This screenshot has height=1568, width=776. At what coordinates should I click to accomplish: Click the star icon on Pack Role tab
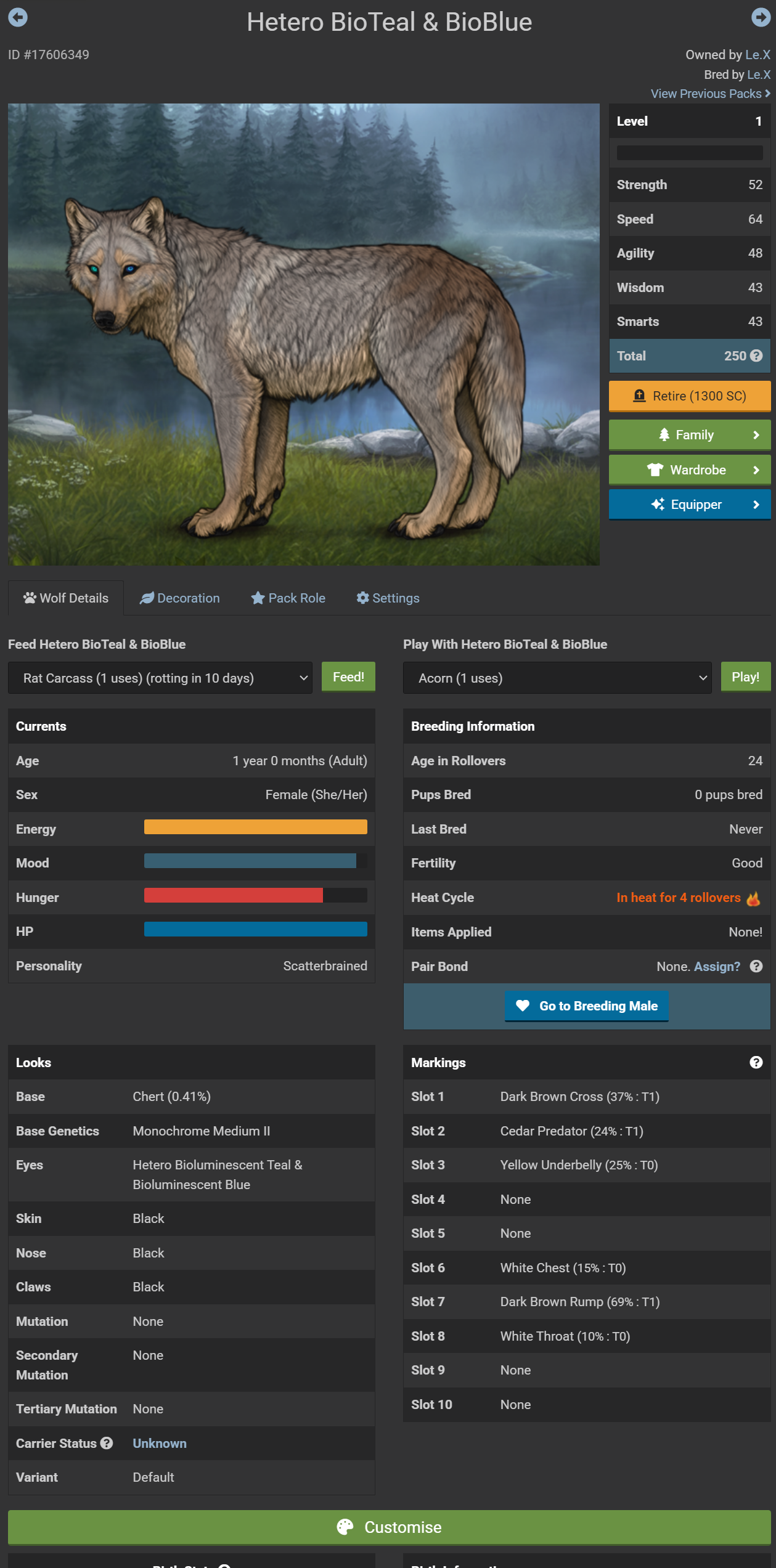click(258, 598)
